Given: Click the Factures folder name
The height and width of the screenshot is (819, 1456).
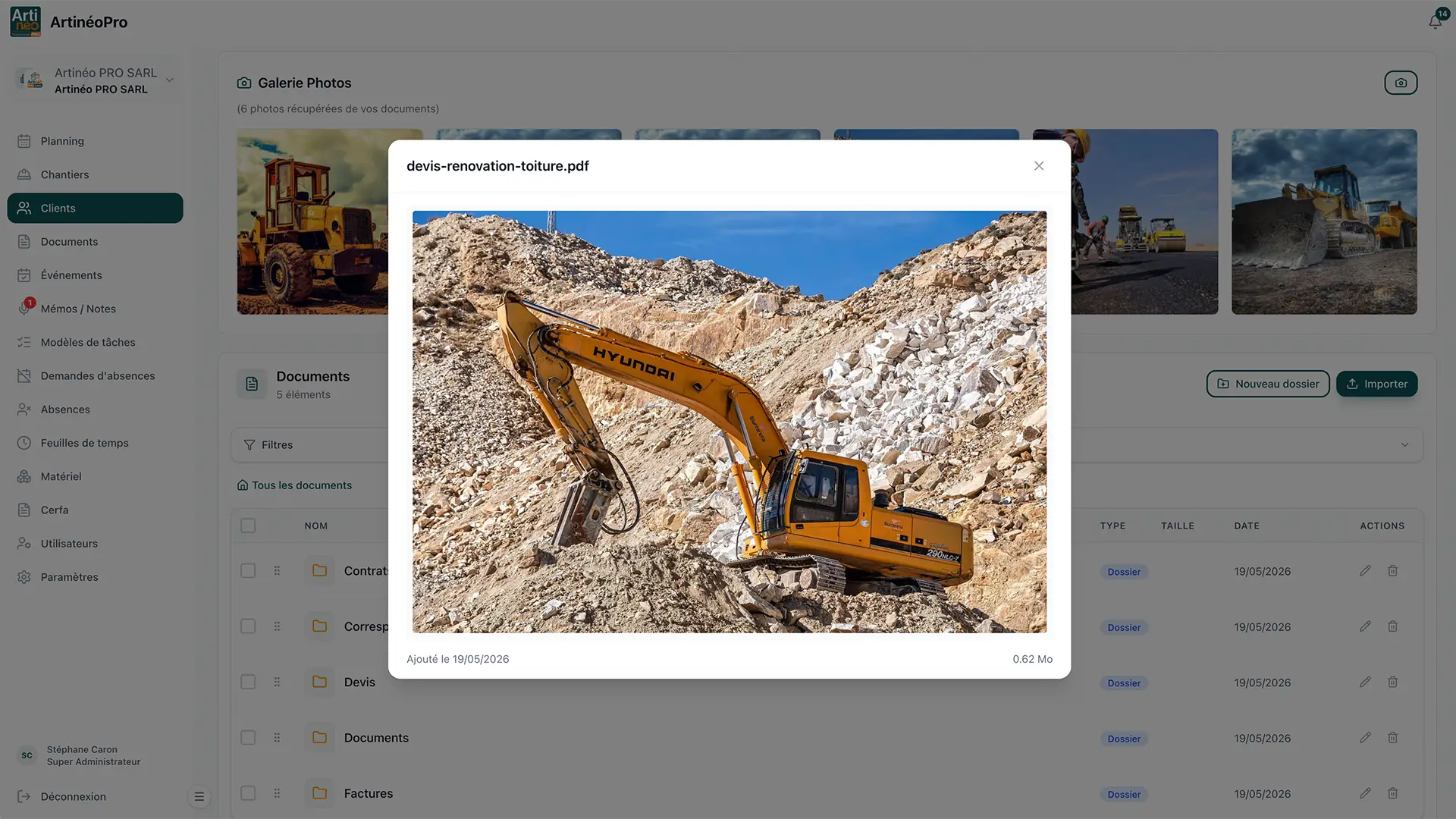Looking at the screenshot, I should click(369, 793).
